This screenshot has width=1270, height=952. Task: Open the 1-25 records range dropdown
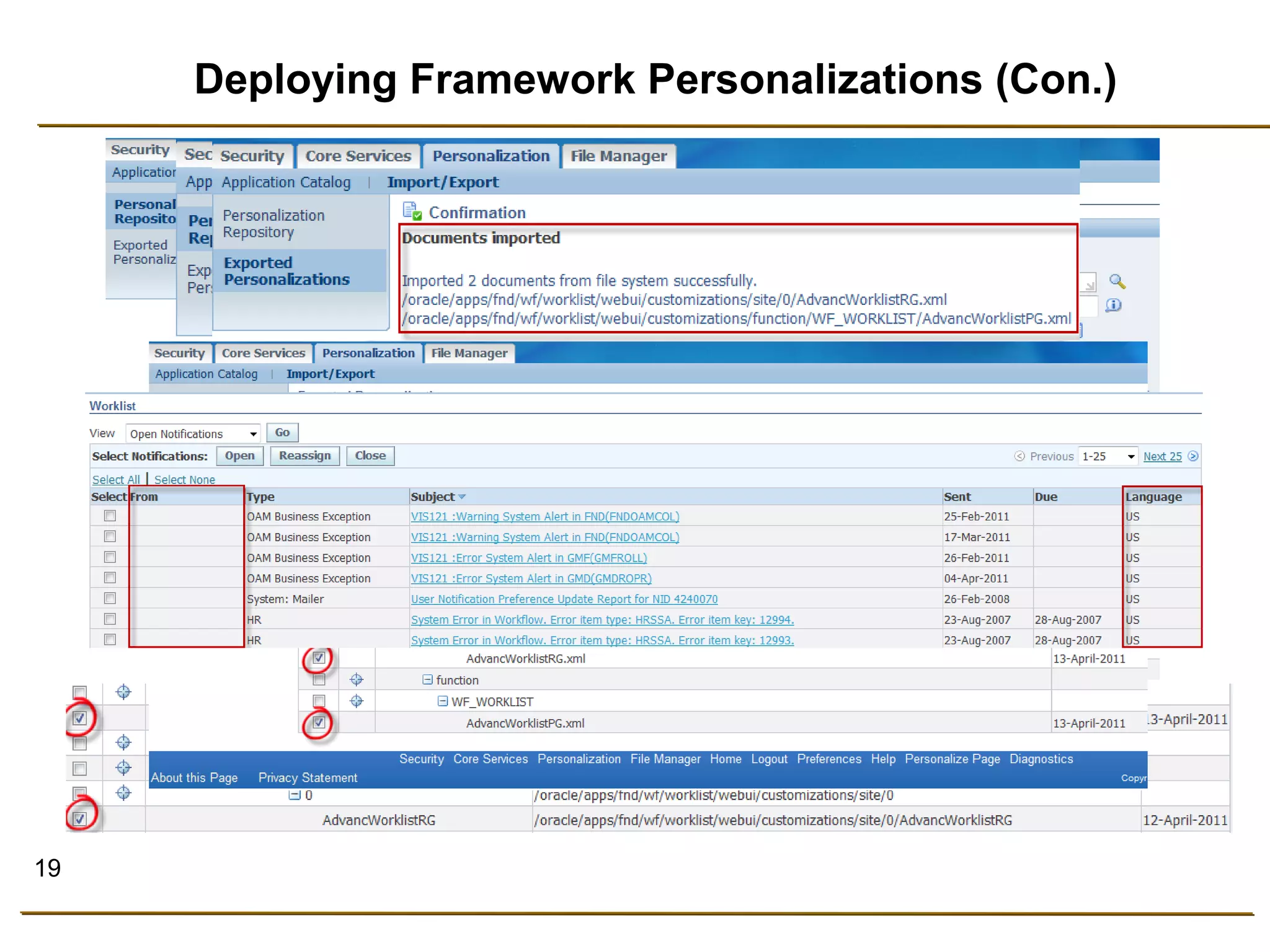[1108, 456]
